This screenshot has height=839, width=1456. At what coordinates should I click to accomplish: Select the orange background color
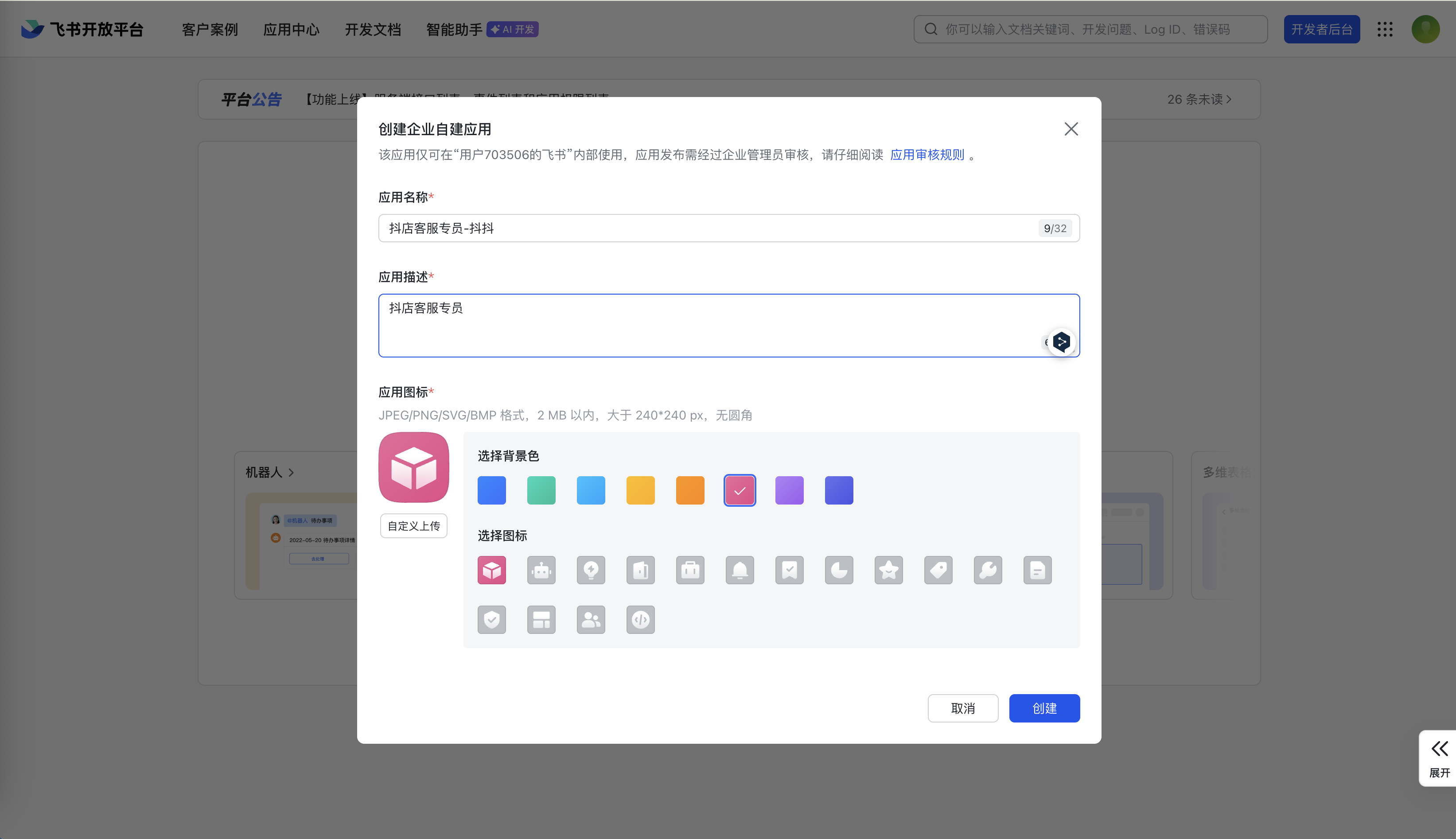(690, 490)
